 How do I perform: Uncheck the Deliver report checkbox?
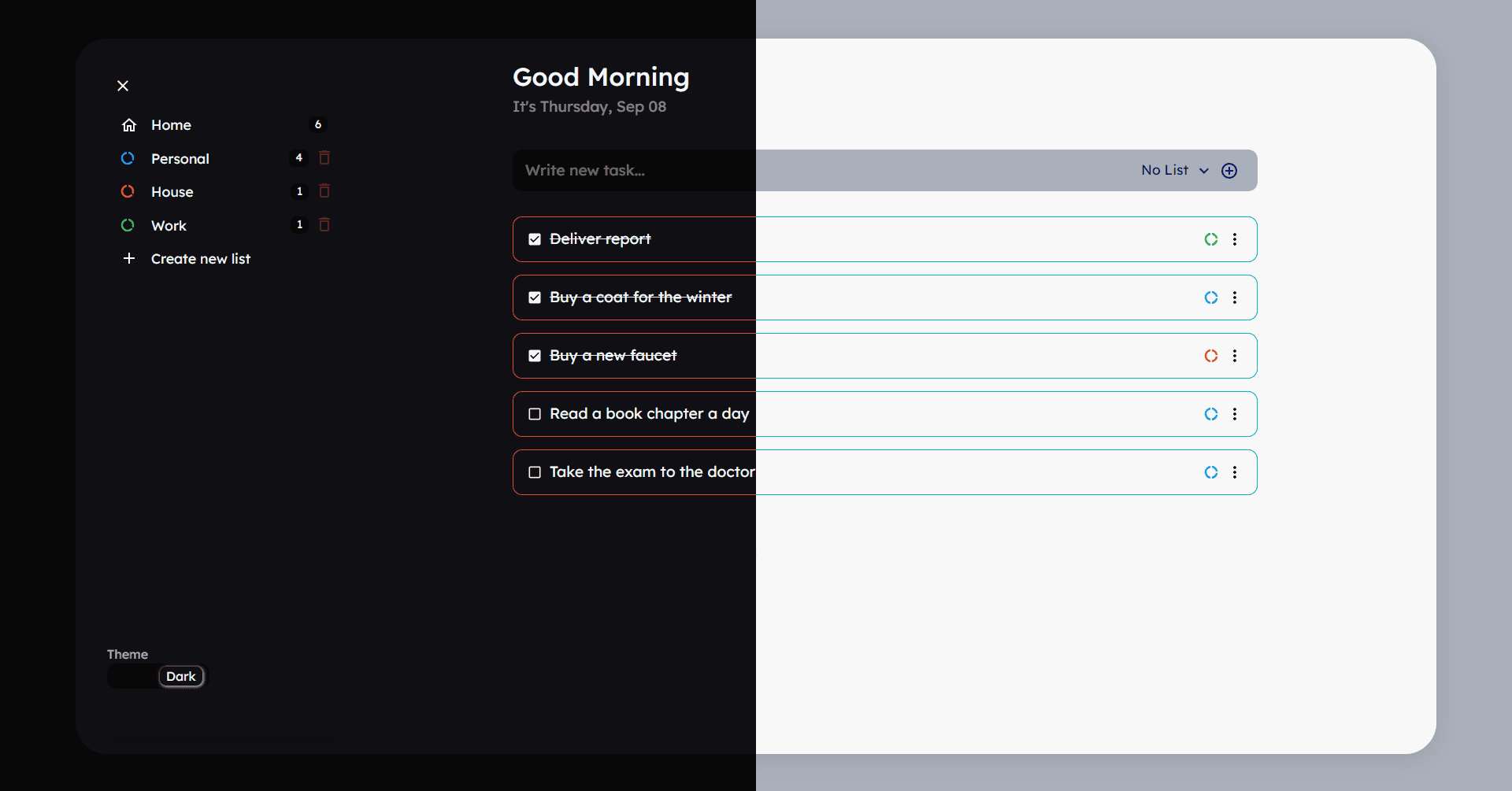535,239
